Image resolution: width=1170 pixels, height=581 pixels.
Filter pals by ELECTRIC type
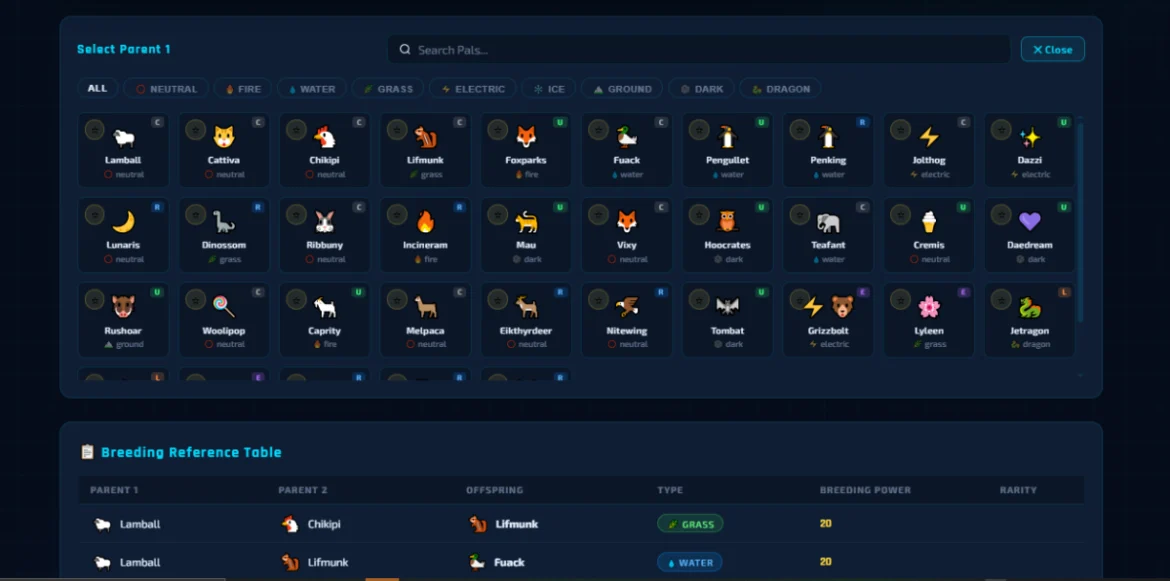pos(473,89)
